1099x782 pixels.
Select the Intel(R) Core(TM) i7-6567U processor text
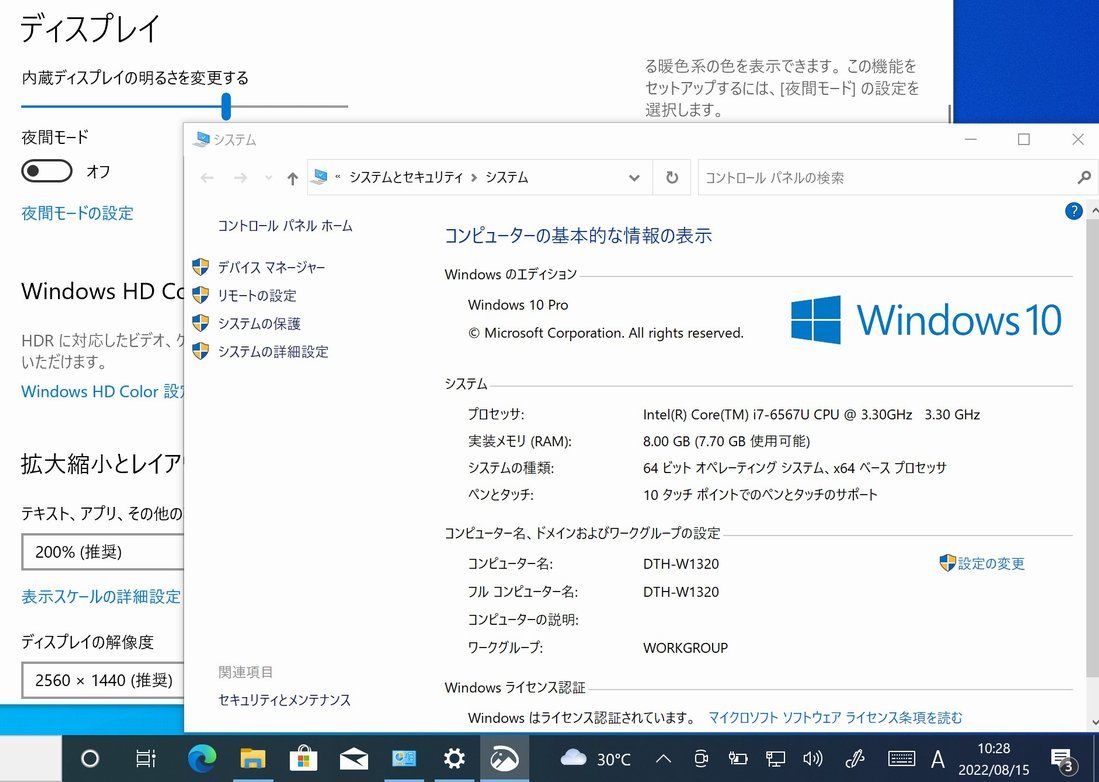[x=811, y=414]
